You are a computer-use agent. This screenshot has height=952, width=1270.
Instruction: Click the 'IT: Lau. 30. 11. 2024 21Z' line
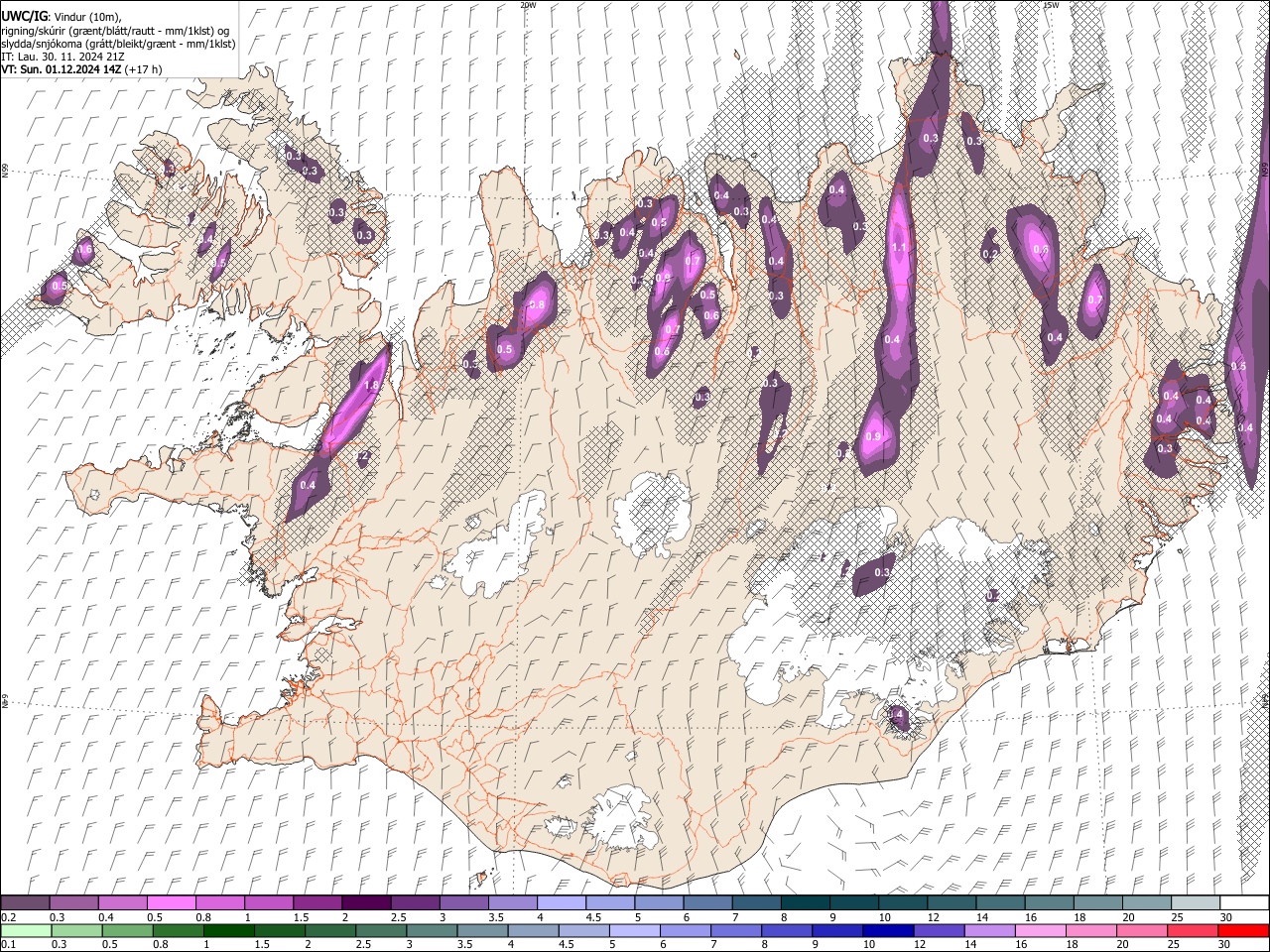tap(63, 57)
